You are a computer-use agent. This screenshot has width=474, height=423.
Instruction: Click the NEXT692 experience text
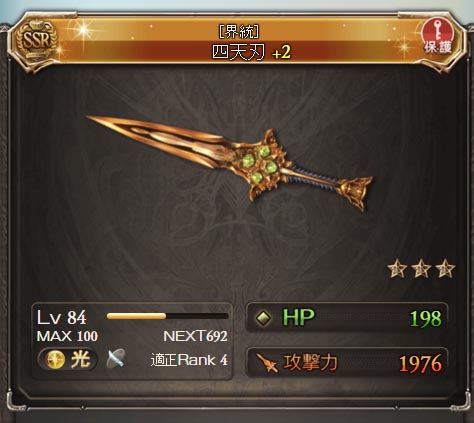(x=195, y=336)
